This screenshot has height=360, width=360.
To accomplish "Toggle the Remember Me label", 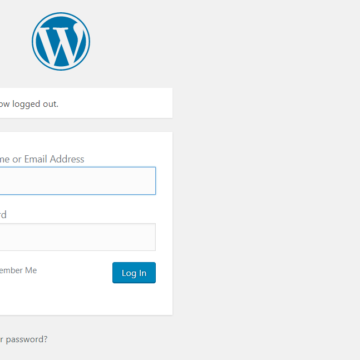I will 18,270.
